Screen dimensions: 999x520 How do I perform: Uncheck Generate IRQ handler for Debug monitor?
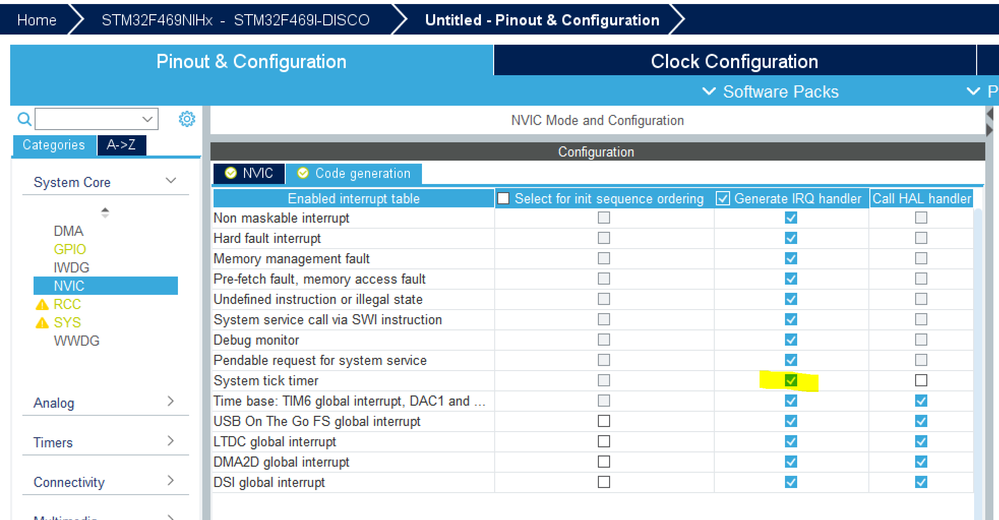click(791, 340)
